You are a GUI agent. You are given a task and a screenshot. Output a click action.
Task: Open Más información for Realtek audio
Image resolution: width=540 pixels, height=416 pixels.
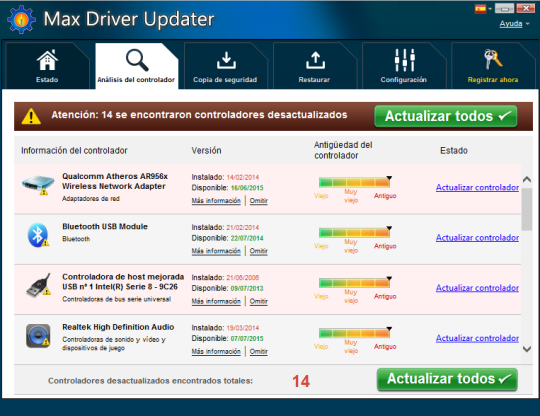tap(216, 352)
